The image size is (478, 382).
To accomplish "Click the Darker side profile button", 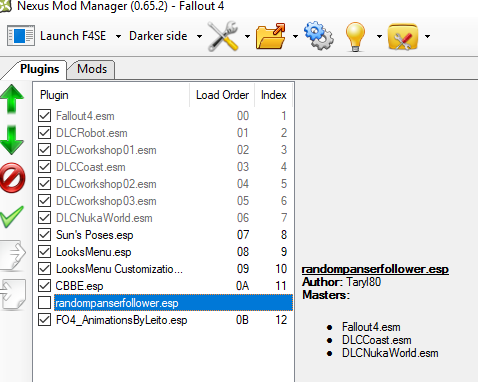I will (x=158, y=36).
